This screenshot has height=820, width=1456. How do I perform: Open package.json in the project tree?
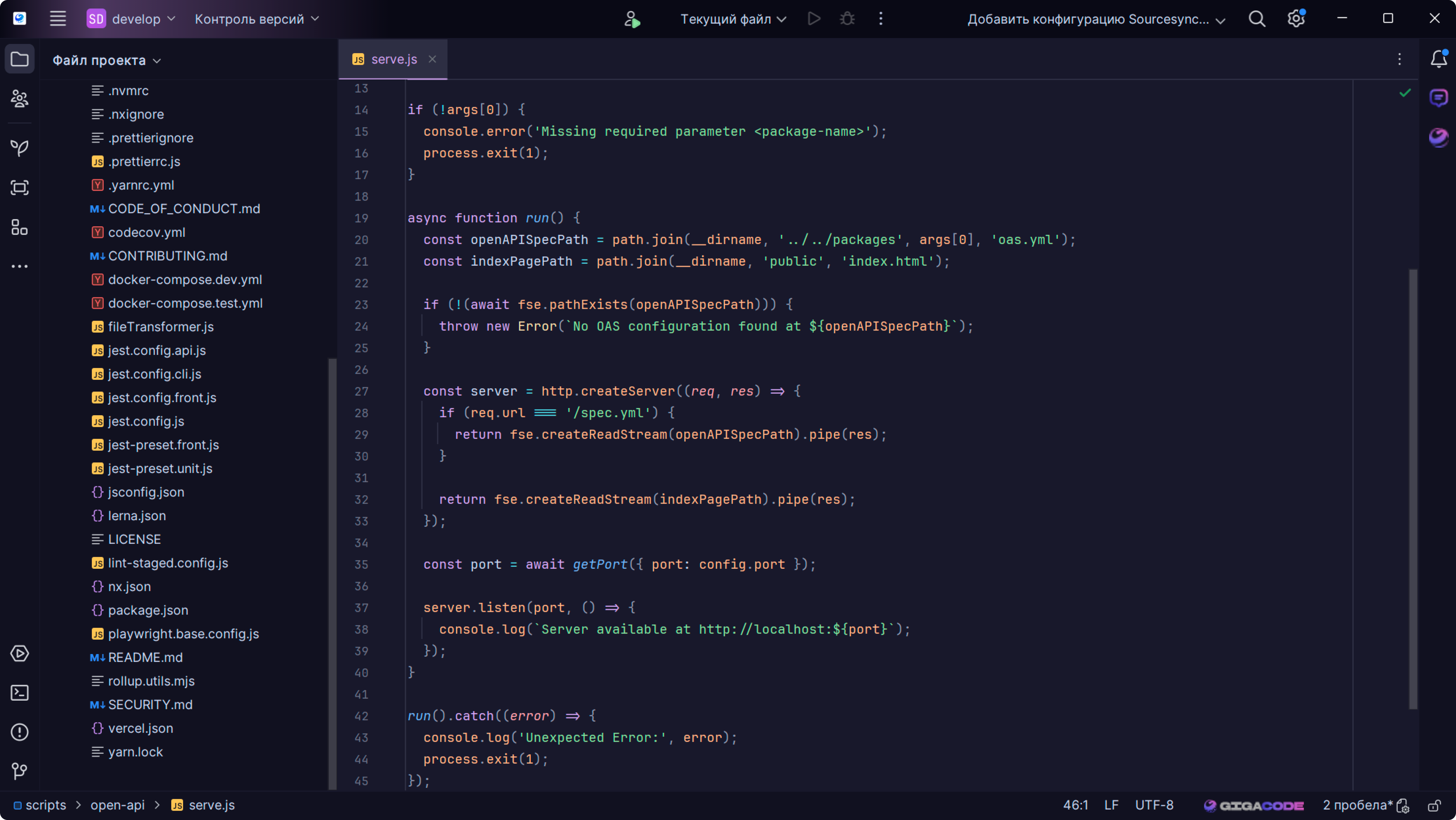click(x=148, y=610)
